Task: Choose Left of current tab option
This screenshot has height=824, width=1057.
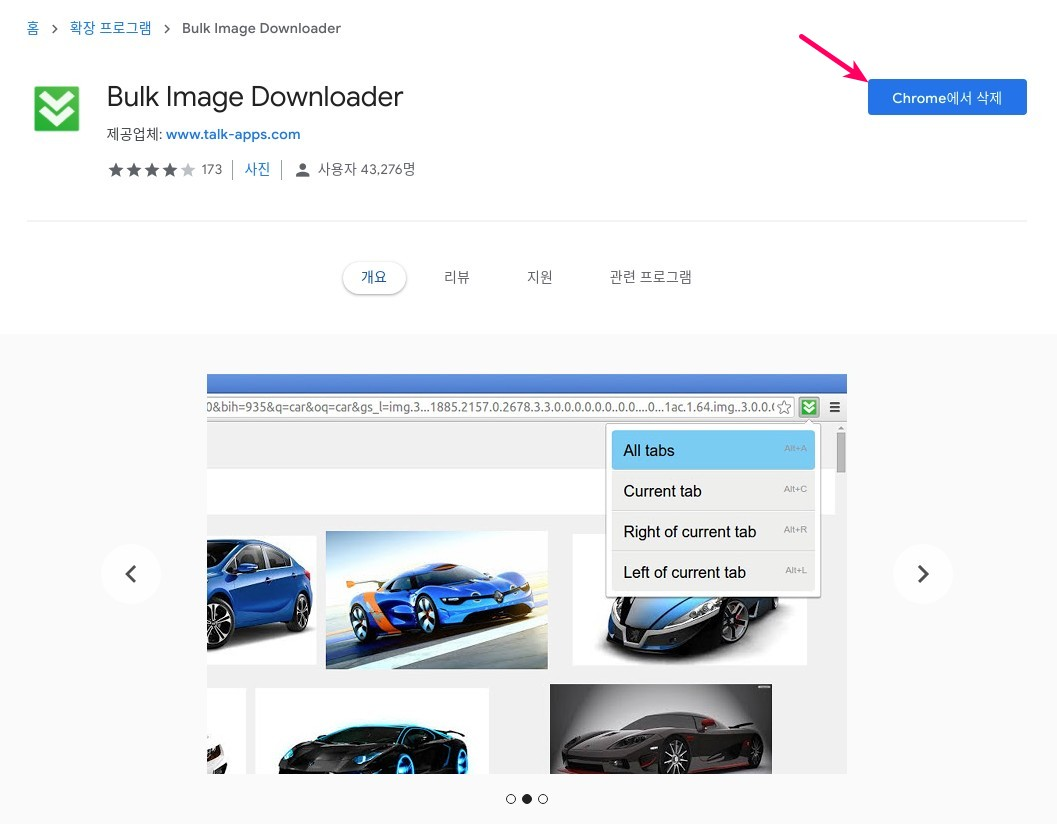Action: click(x=713, y=572)
